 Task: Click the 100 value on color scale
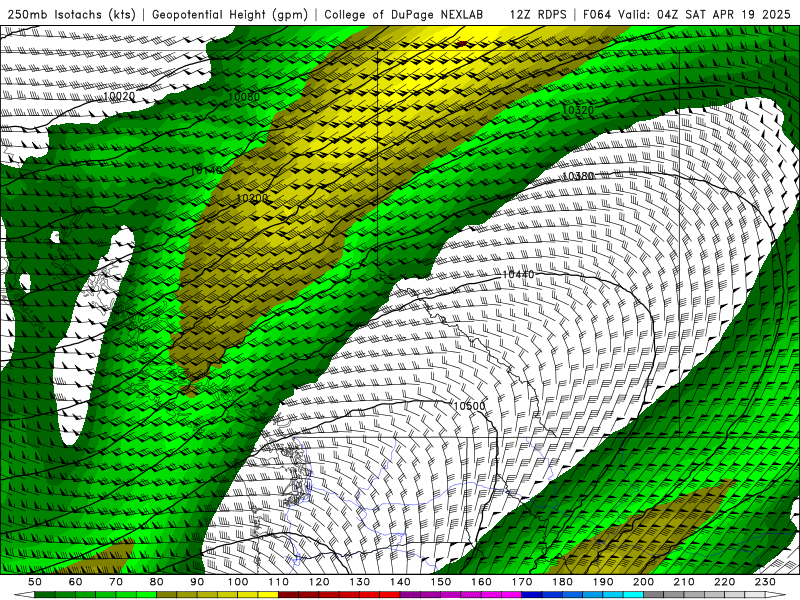click(238, 582)
